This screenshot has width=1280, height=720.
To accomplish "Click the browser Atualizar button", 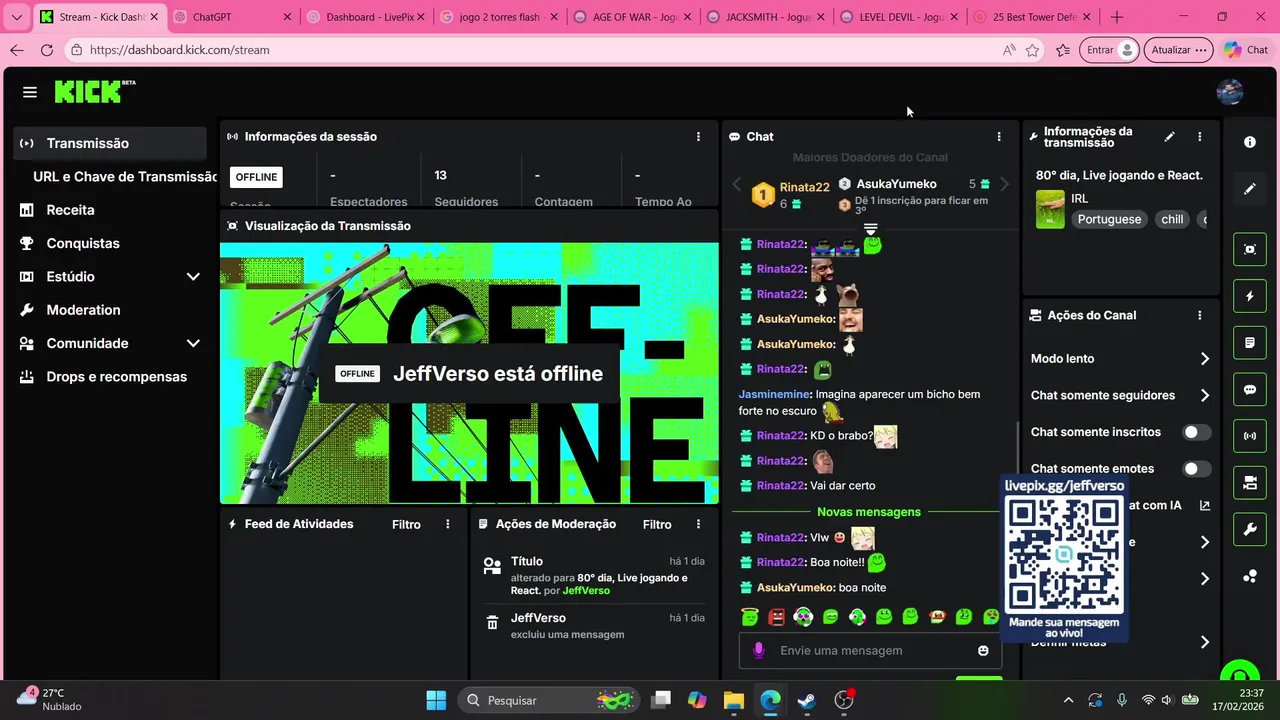I will [x=1178, y=50].
